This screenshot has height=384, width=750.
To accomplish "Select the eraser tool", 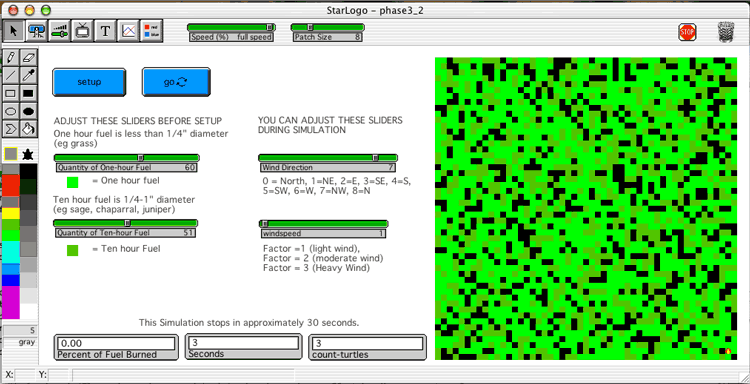I will tap(29, 58).
